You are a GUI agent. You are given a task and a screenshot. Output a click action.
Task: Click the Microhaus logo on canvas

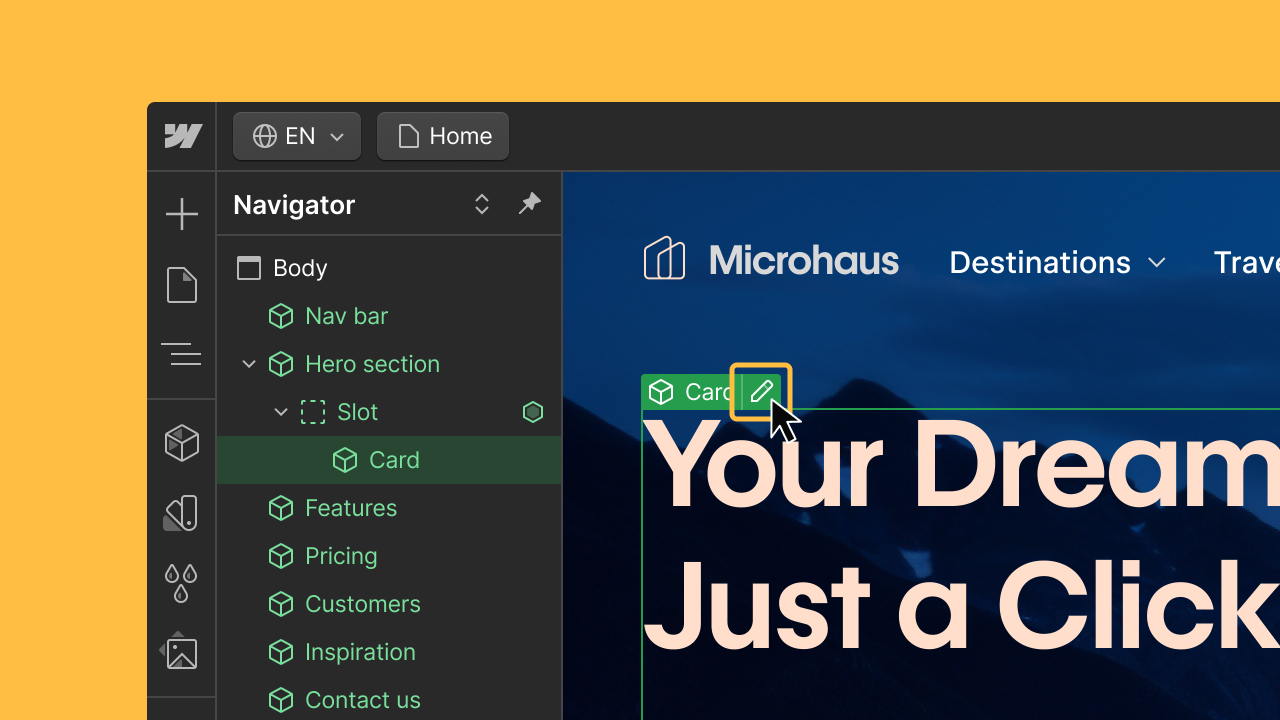[771, 260]
